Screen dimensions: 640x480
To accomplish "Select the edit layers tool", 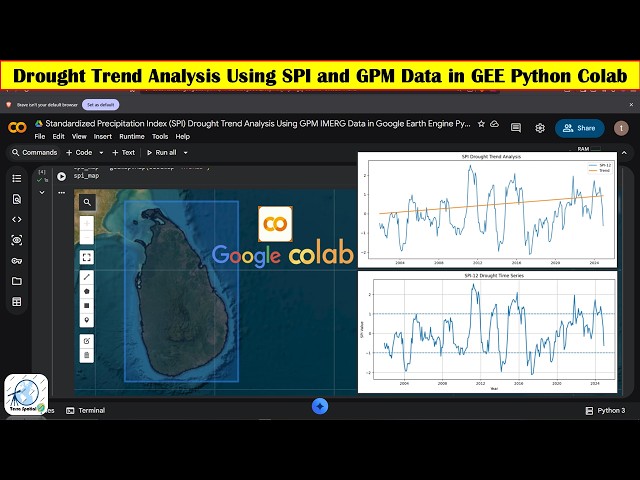I will (x=87, y=341).
